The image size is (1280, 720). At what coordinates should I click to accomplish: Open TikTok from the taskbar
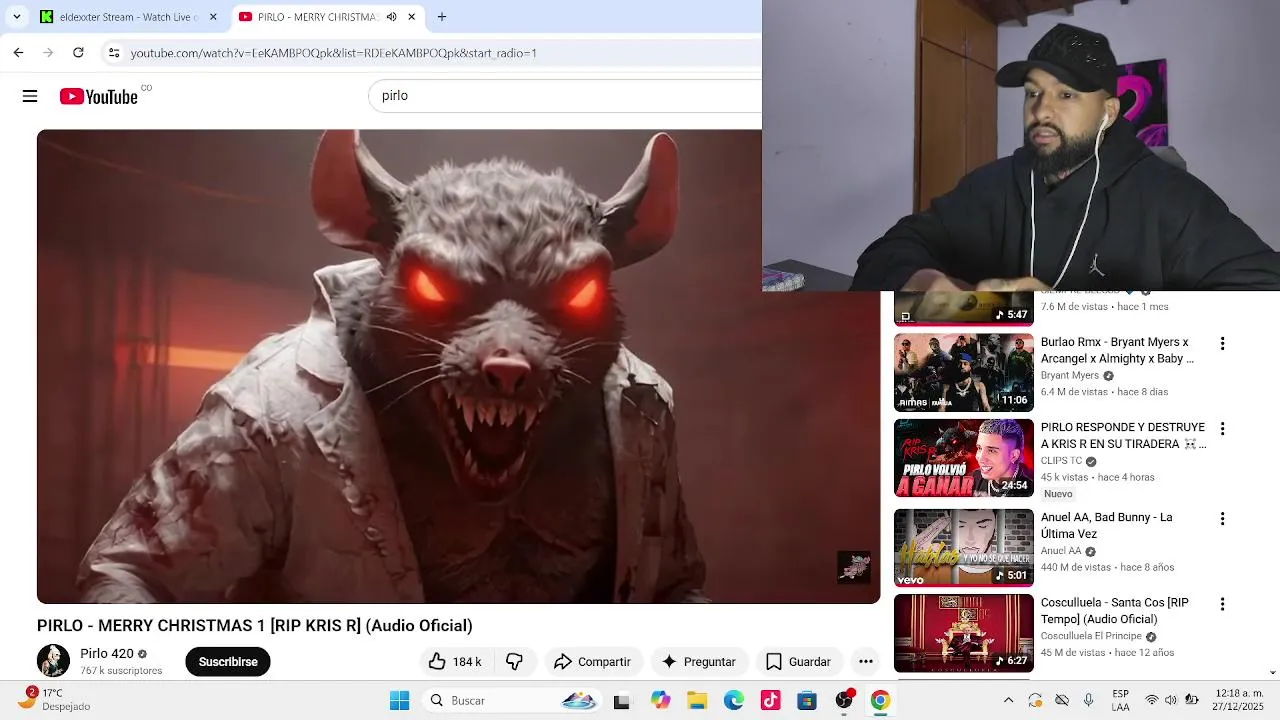click(x=770, y=701)
